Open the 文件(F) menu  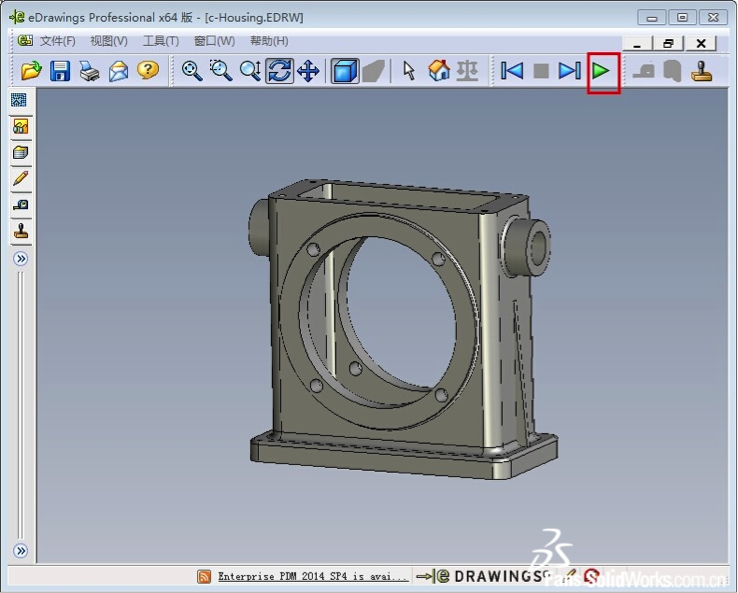(57, 41)
